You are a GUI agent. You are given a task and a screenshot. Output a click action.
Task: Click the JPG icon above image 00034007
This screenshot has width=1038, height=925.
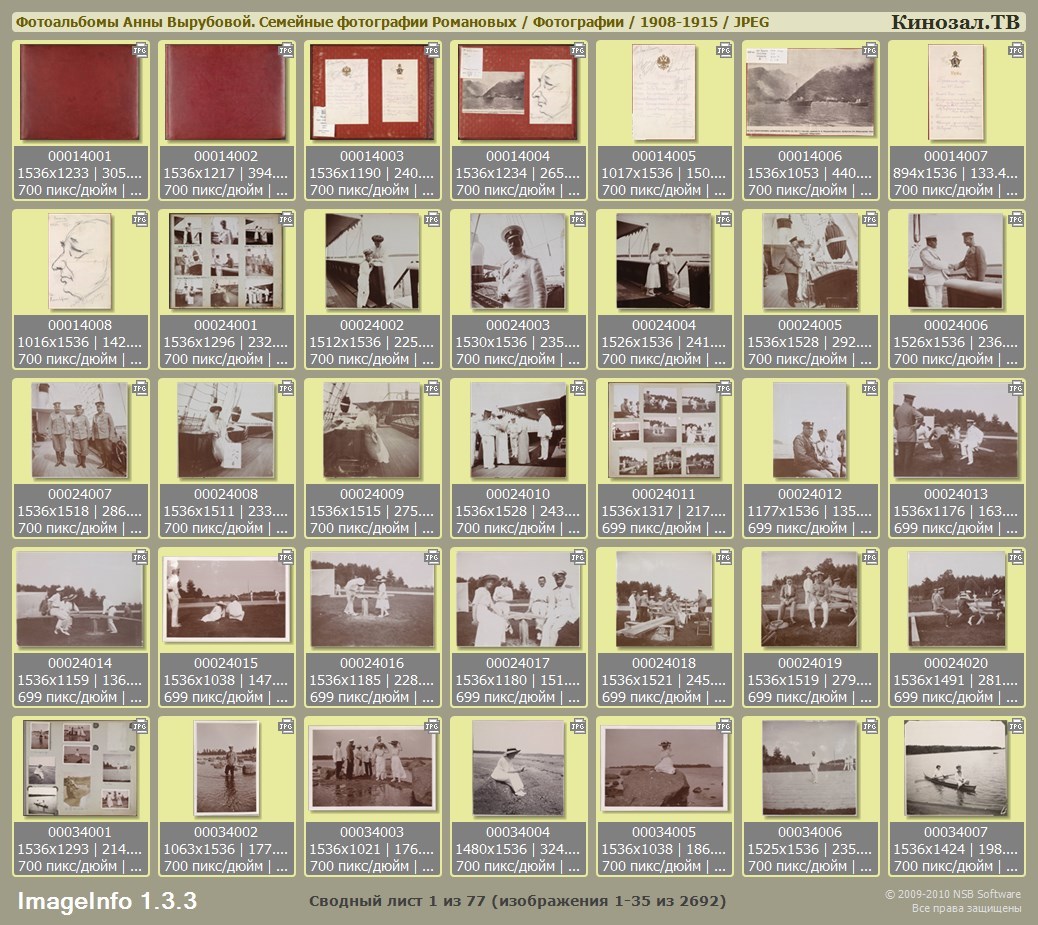(x=1016, y=726)
